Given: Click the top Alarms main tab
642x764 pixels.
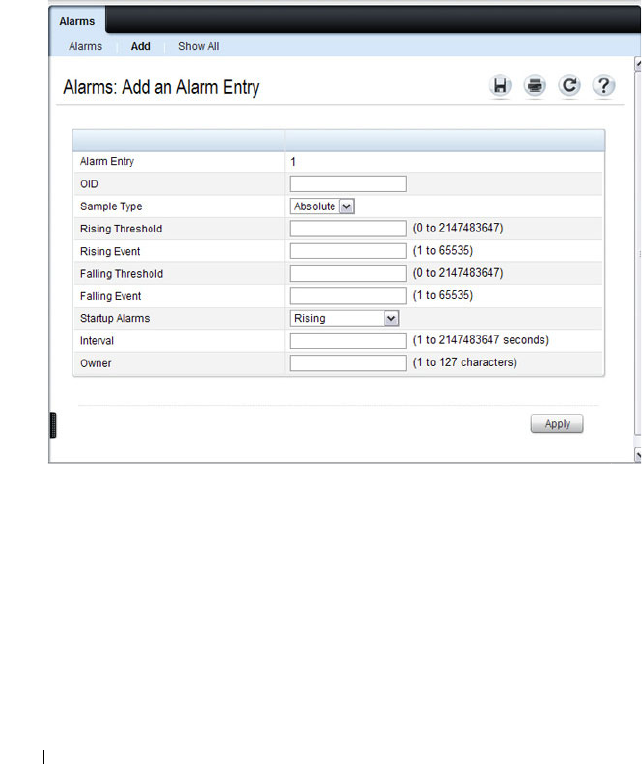Looking at the screenshot, I should 77,21.
